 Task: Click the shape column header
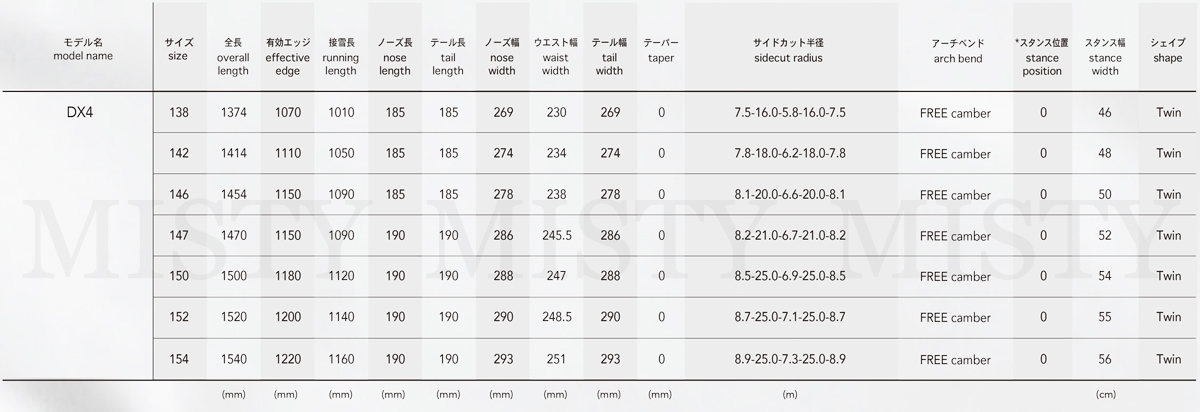1168,51
